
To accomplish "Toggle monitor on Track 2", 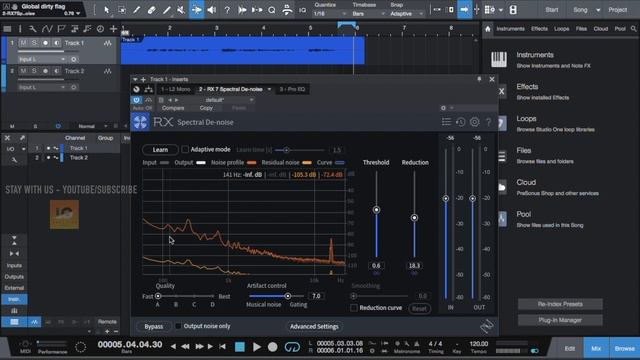I will tap(56, 71).
